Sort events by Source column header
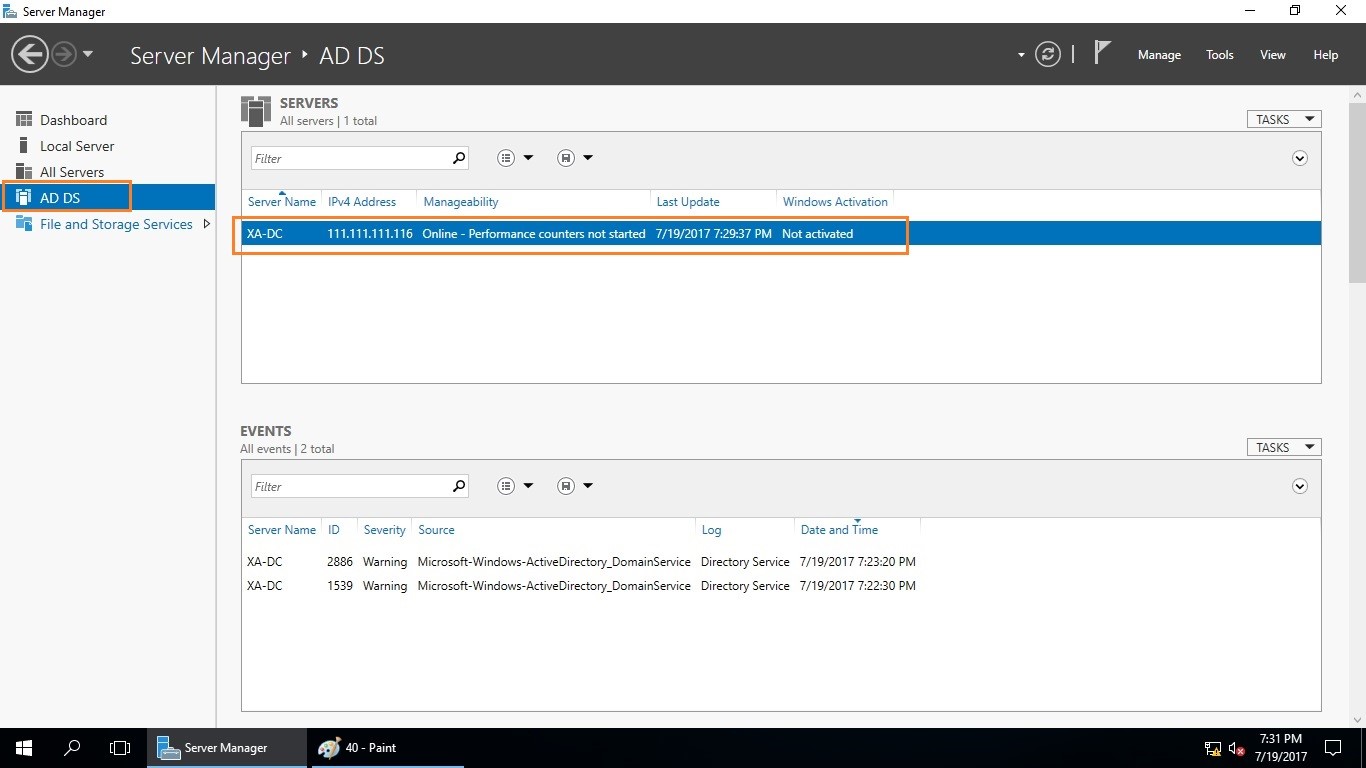 436,530
